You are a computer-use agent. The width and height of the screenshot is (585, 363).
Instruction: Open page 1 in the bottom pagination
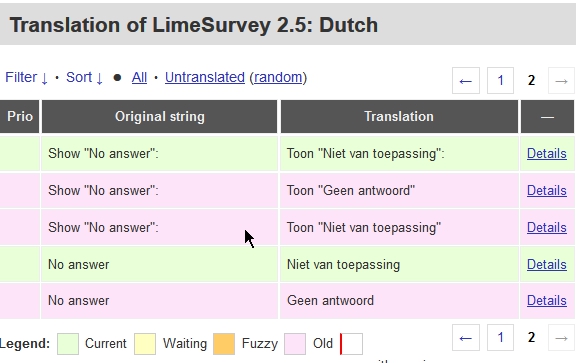pyautogui.click(x=500, y=338)
